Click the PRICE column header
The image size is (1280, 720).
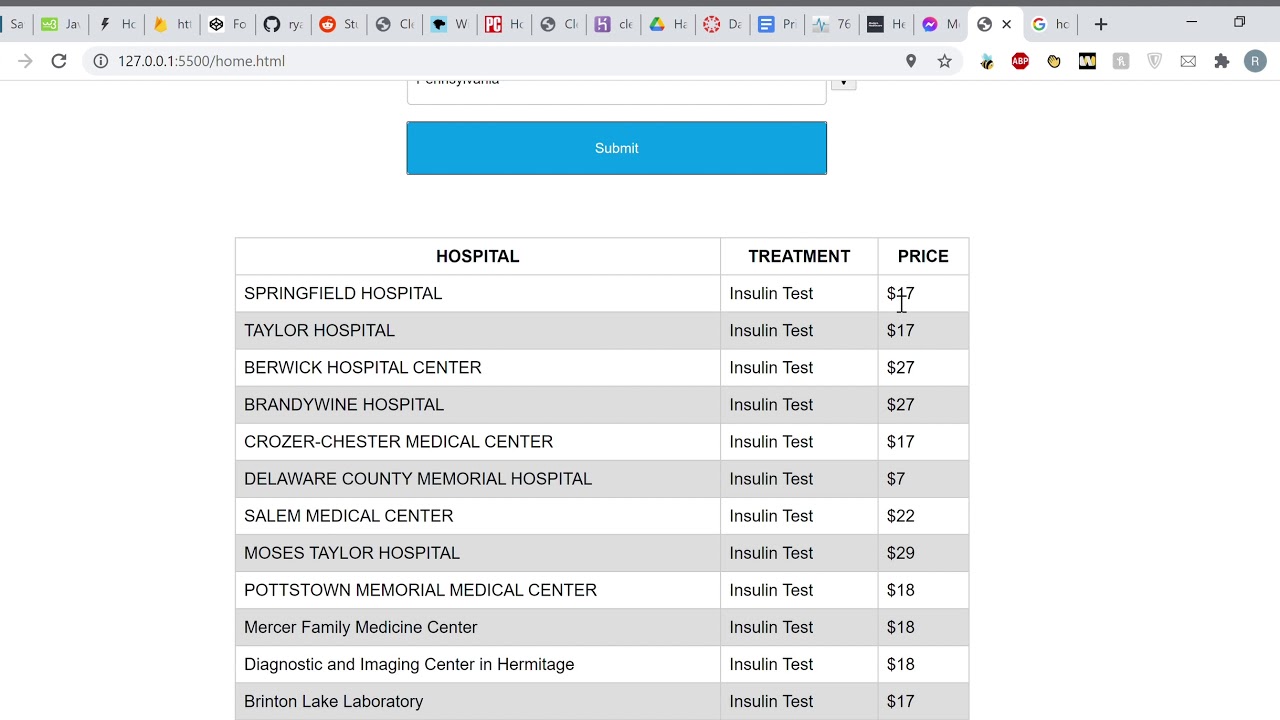click(923, 256)
